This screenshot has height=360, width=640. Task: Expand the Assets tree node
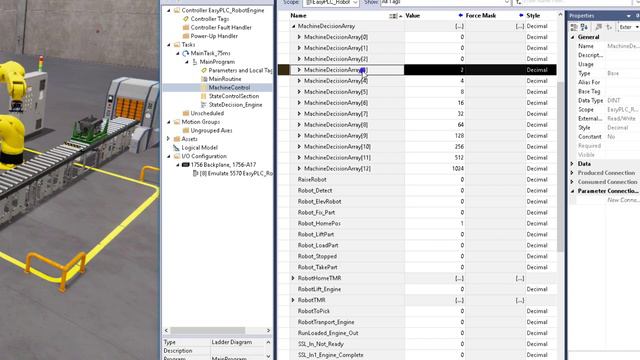click(x=169, y=139)
